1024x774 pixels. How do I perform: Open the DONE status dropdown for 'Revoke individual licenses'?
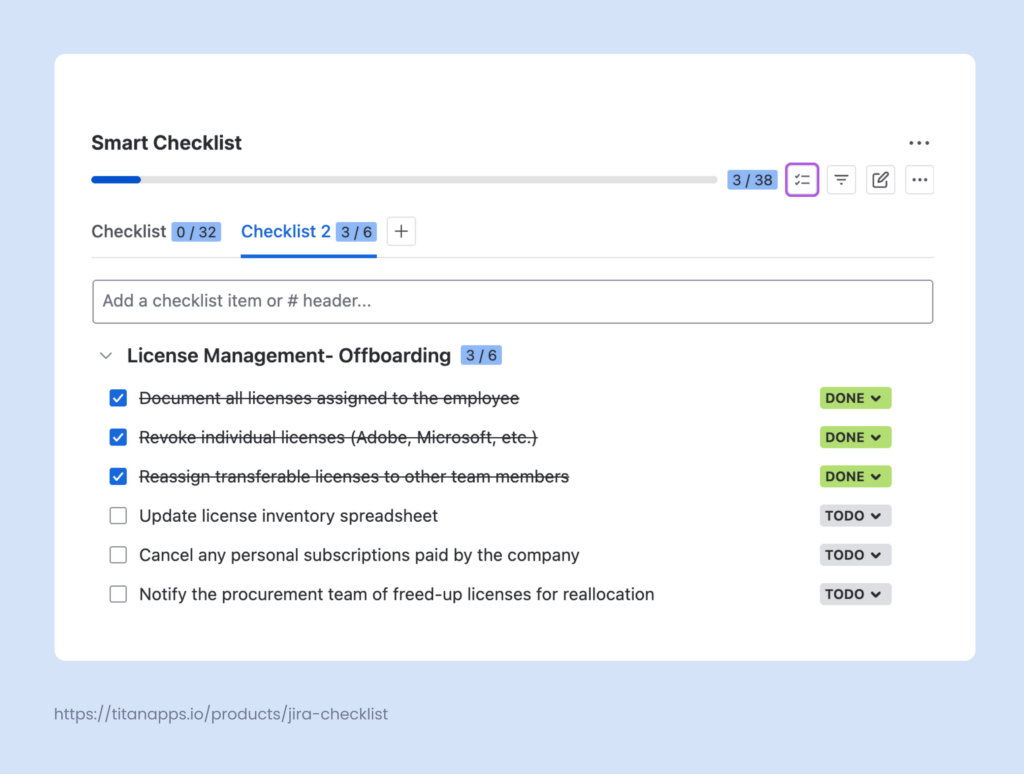855,437
